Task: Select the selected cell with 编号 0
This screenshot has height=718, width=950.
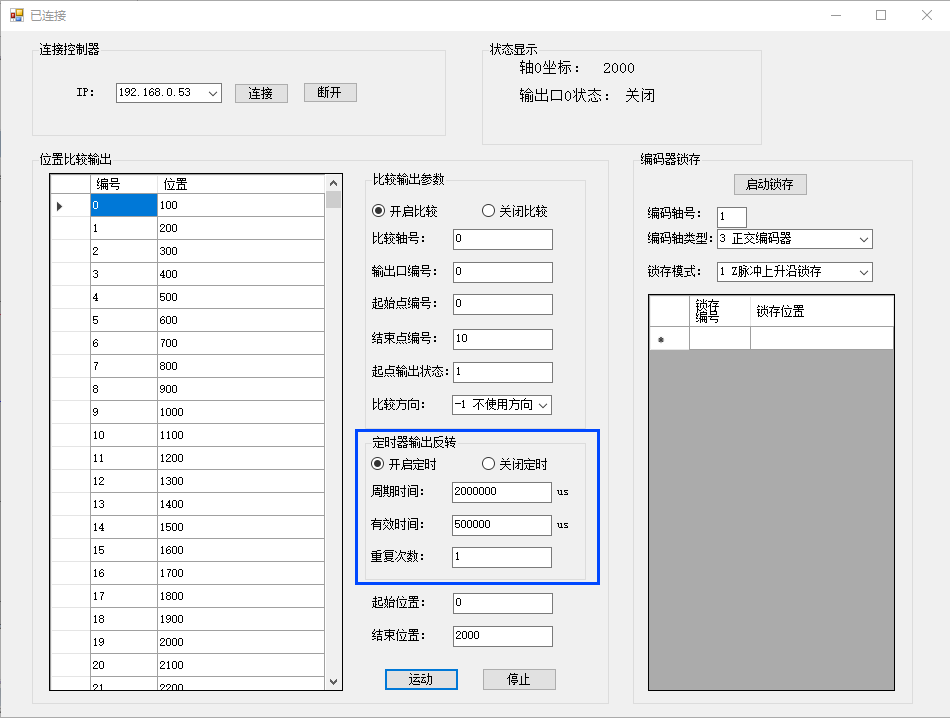Action: [124, 205]
